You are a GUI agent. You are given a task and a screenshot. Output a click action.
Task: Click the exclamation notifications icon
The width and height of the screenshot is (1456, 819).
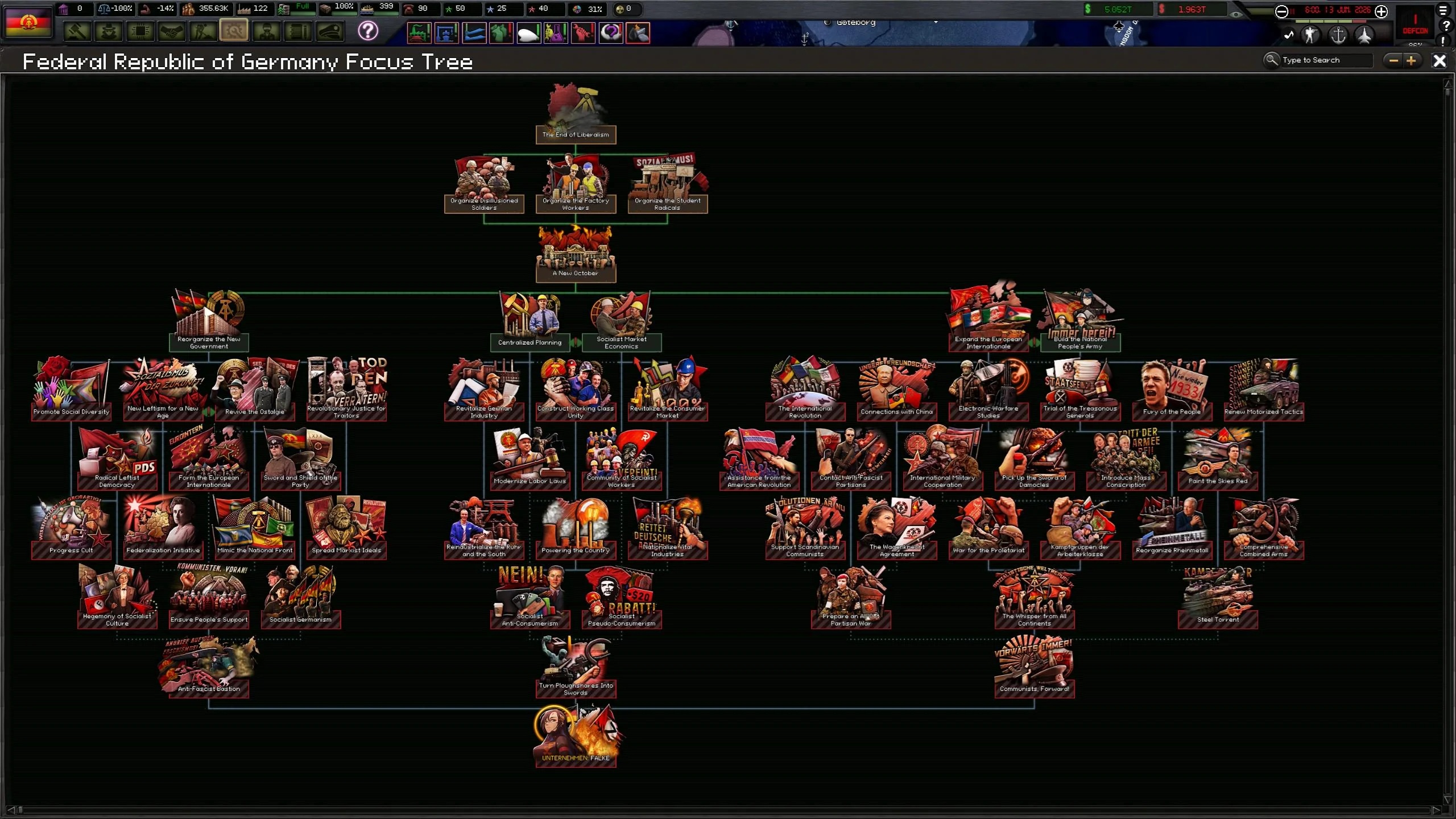1443,41
